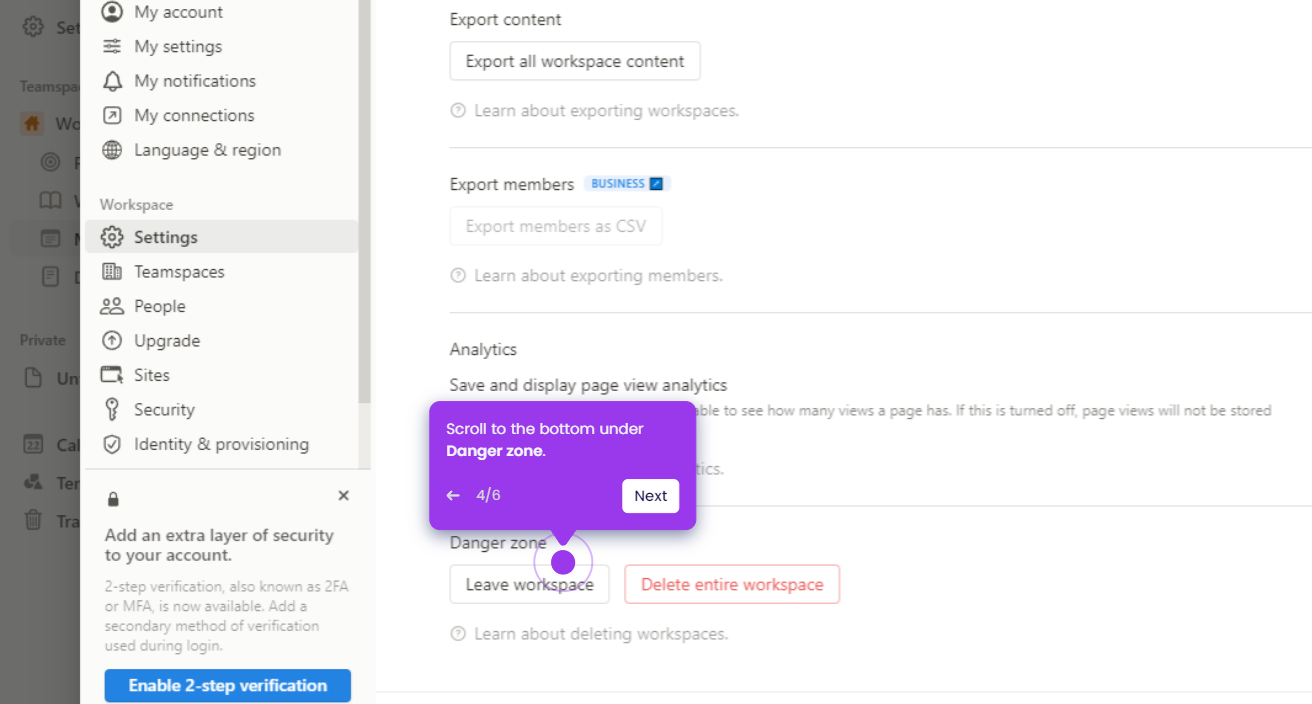Dismiss the 2-step verification promo
1312x704 pixels.
coord(343,495)
